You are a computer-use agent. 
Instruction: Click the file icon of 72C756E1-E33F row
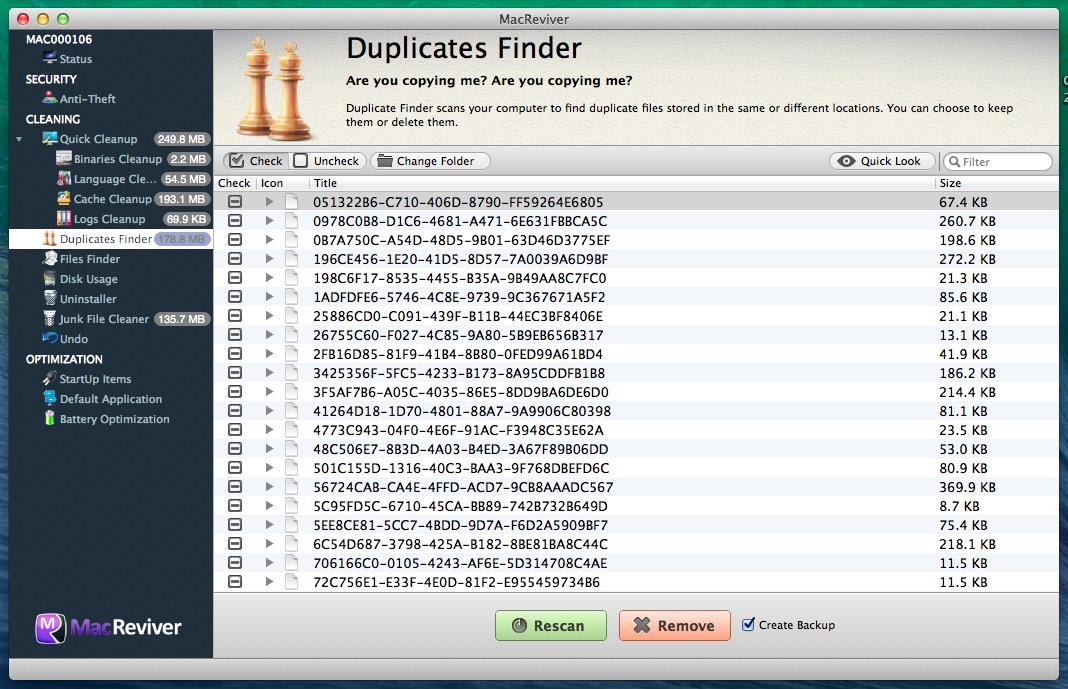(292, 581)
